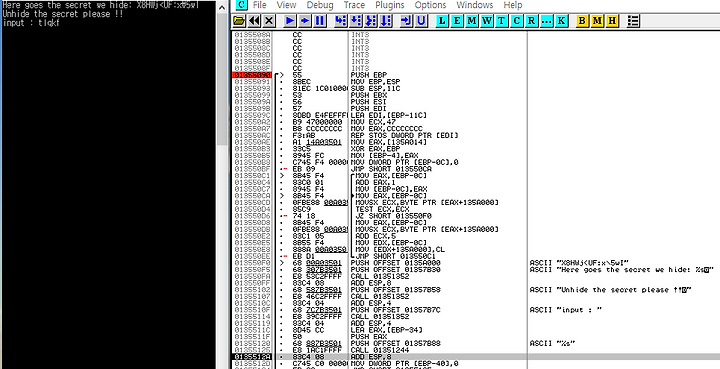Open Threads window with T icon

501,21
